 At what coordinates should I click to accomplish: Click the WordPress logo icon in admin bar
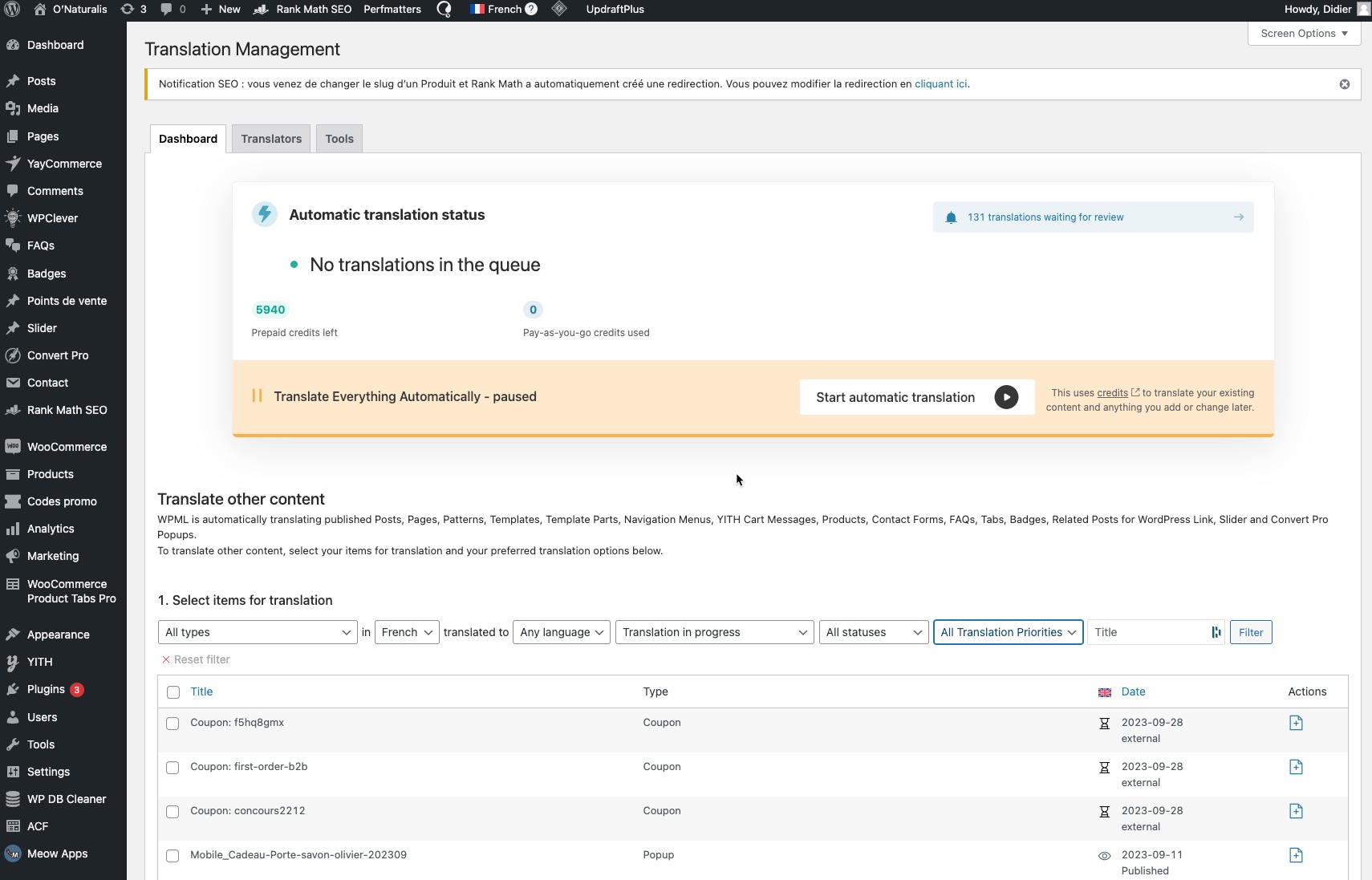(x=12, y=10)
